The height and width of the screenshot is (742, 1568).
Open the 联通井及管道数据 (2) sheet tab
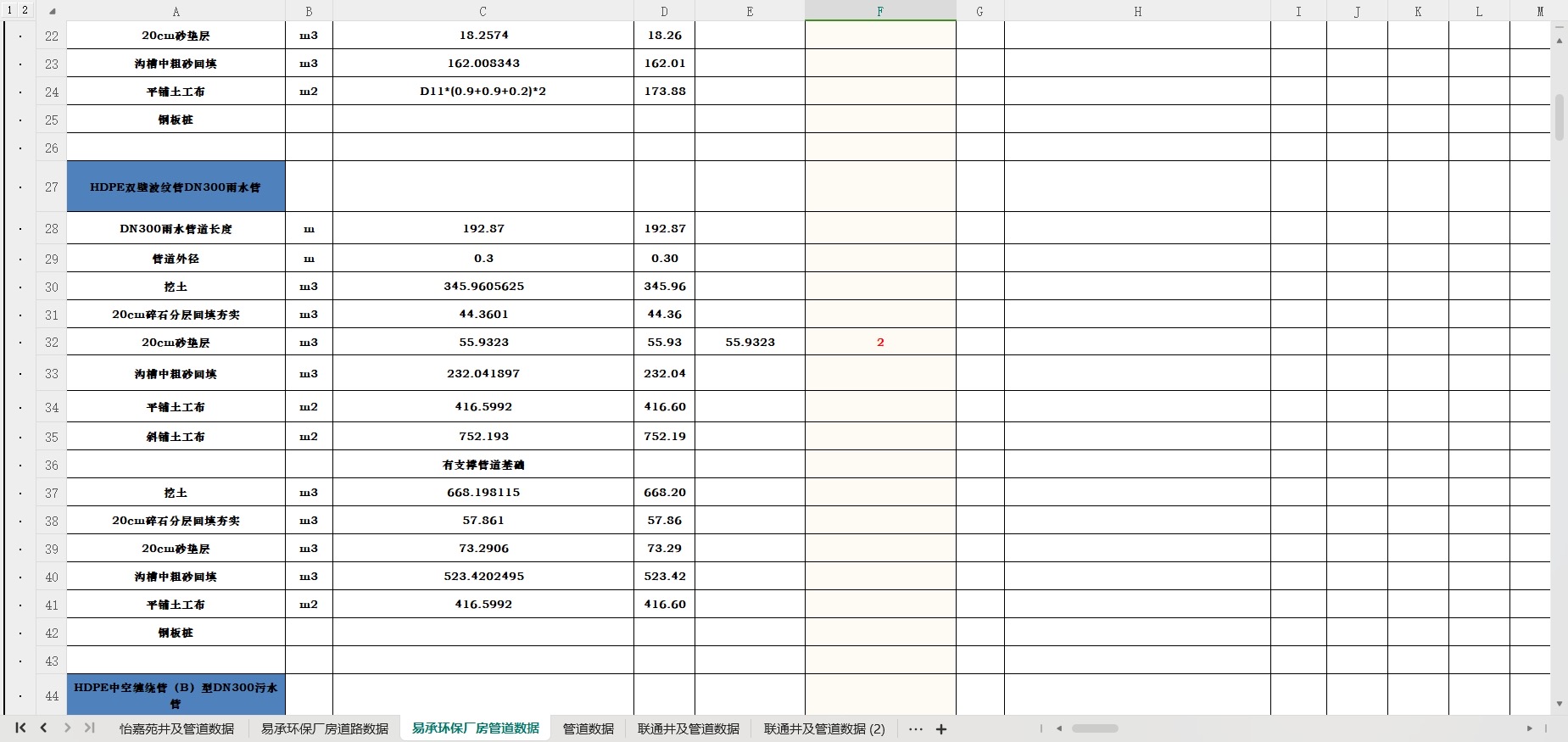click(824, 728)
